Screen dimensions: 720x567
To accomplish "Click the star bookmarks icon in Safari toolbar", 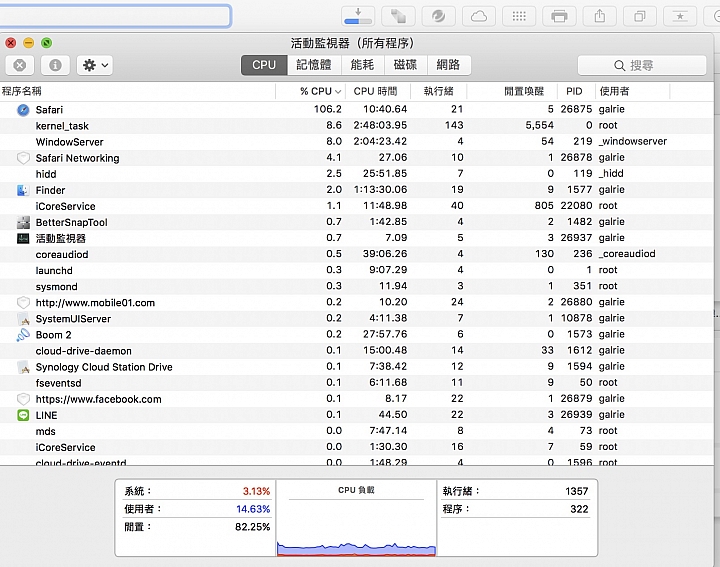I will [680, 17].
